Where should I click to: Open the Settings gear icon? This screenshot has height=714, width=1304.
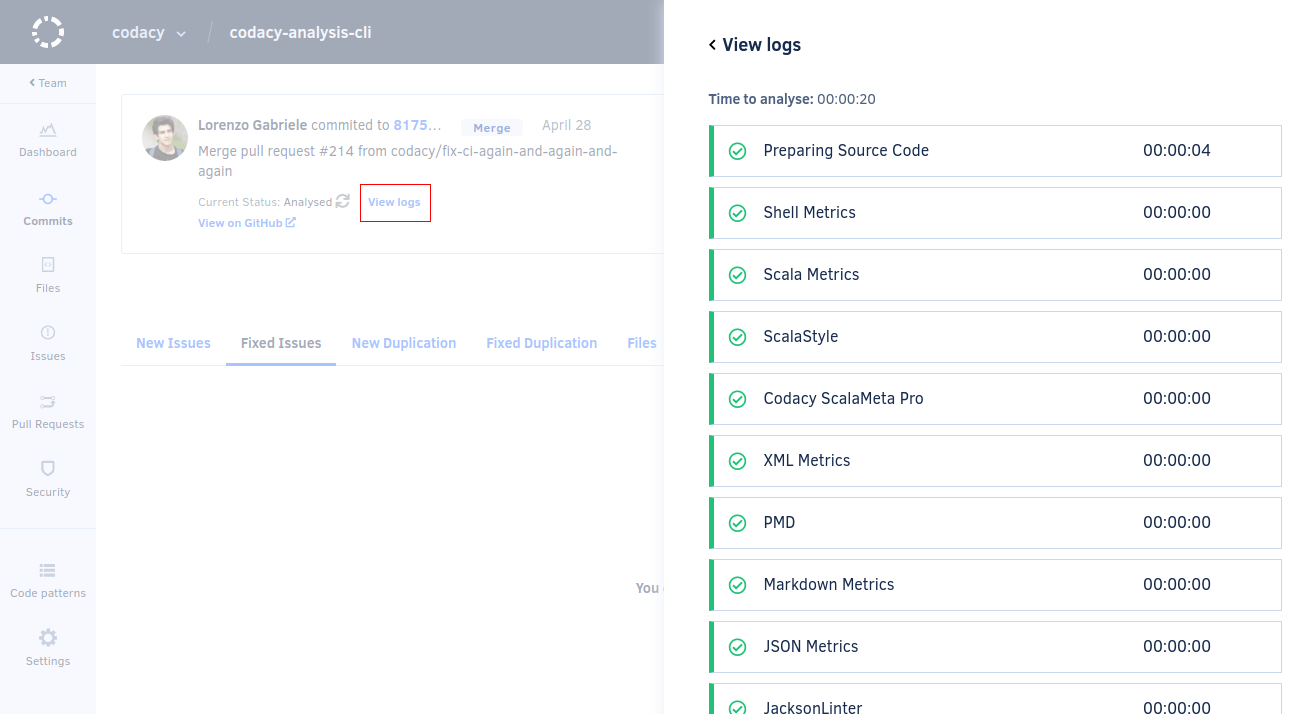pyautogui.click(x=48, y=638)
